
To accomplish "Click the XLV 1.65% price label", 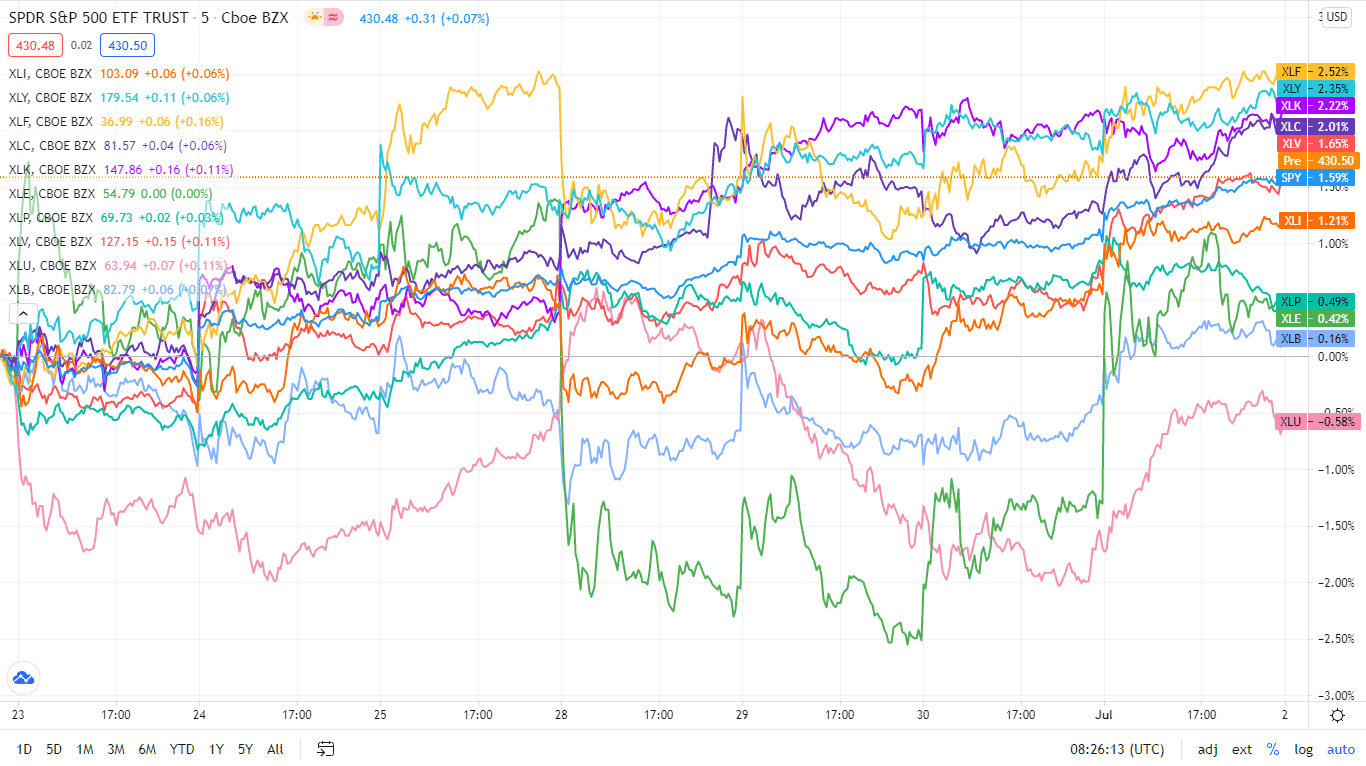I will coord(1315,144).
